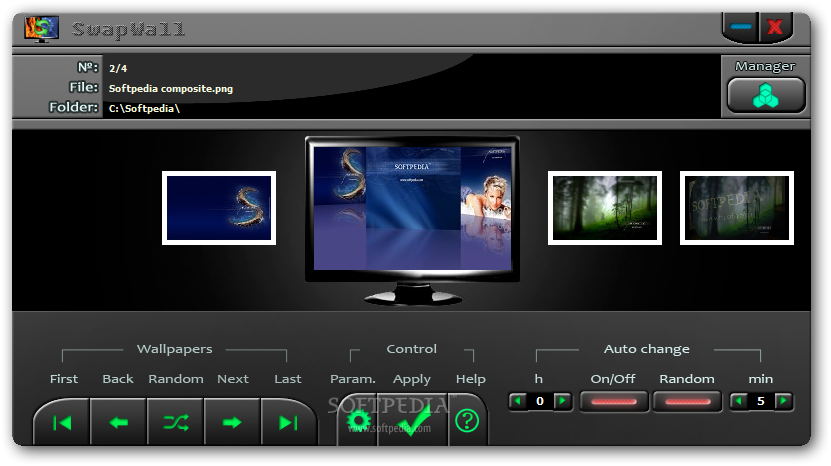Click the wallpaper number 2/4
831x466 pixels.
coord(118,68)
